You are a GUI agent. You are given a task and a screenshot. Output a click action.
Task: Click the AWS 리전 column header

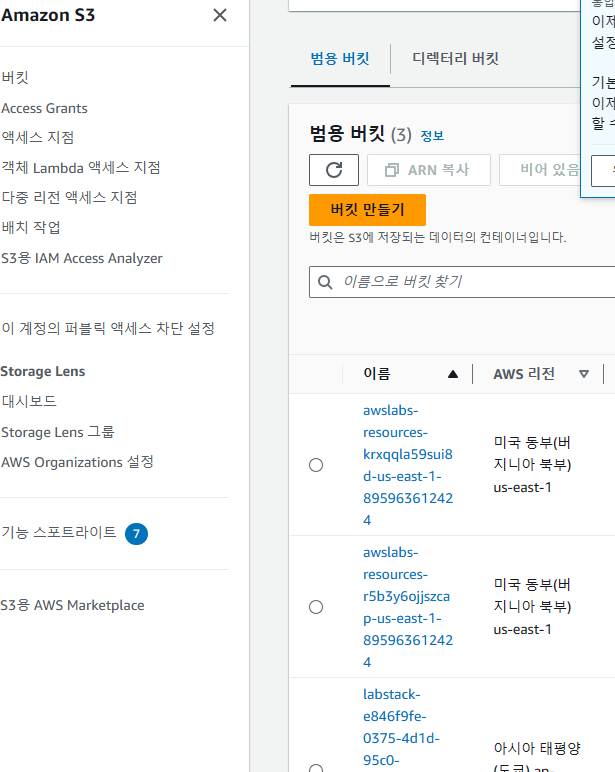click(x=524, y=374)
